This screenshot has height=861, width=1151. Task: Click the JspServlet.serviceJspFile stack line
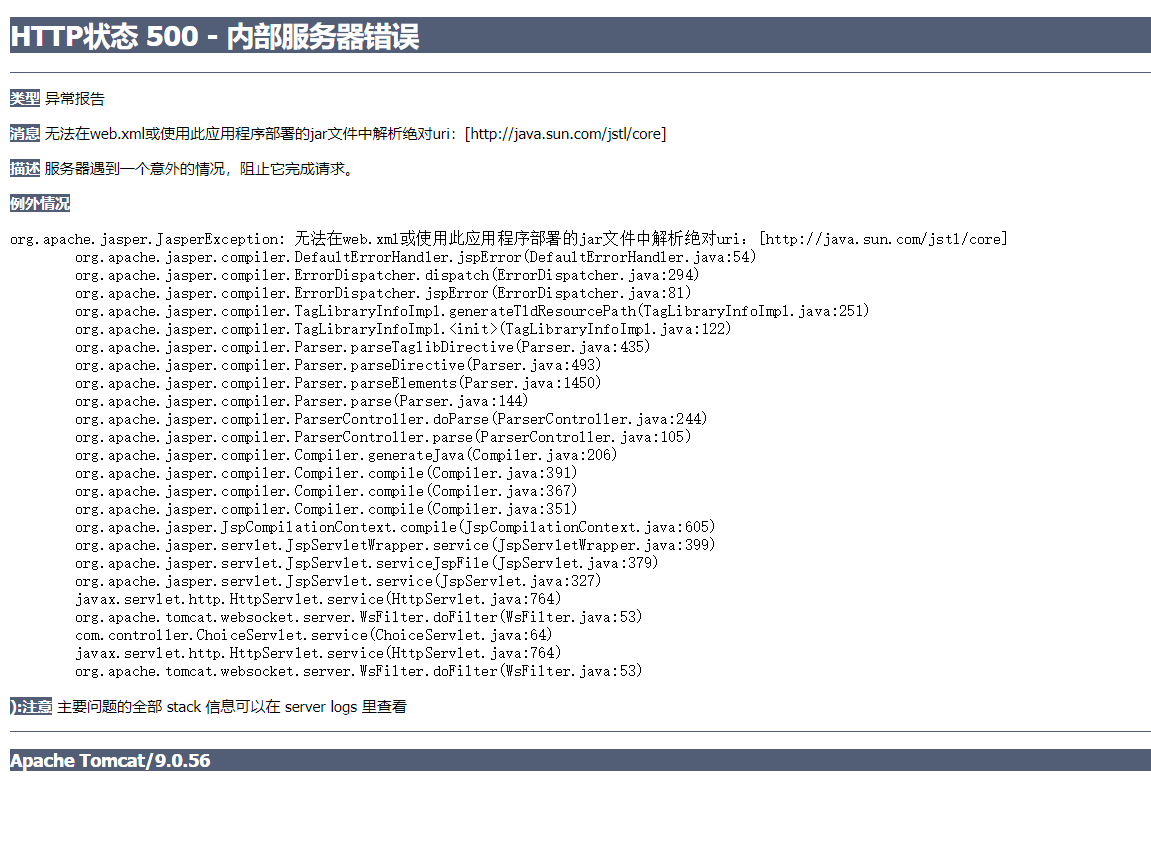366,563
